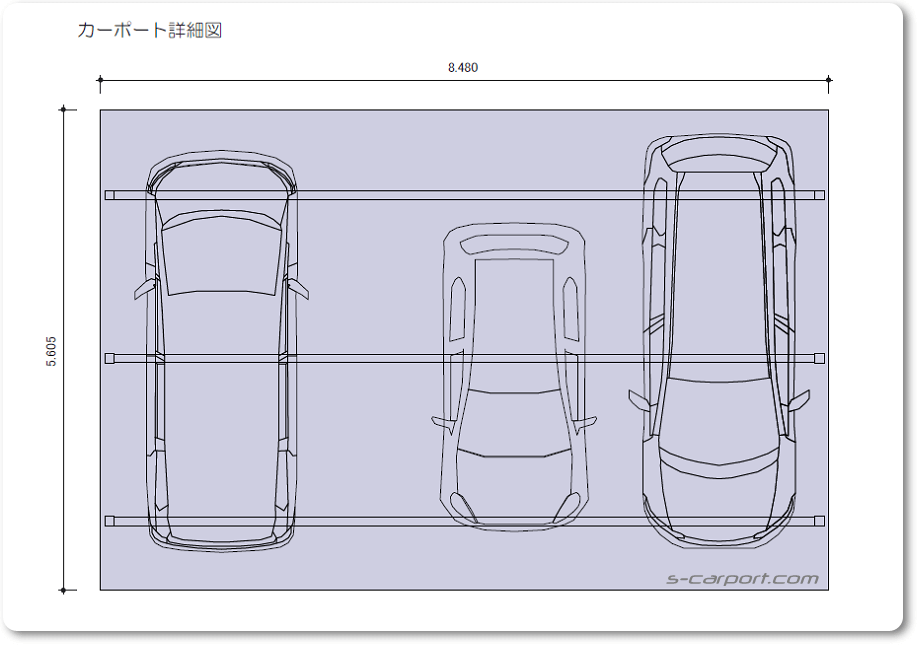The height and width of the screenshot is (645, 917).
Task: Click the top horizontal carport beam
Action: (464, 195)
